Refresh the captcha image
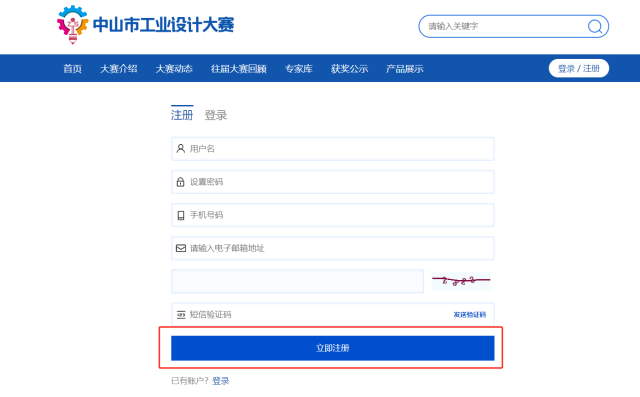Image resolution: width=640 pixels, height=397 pixels. tap(461, 281)
